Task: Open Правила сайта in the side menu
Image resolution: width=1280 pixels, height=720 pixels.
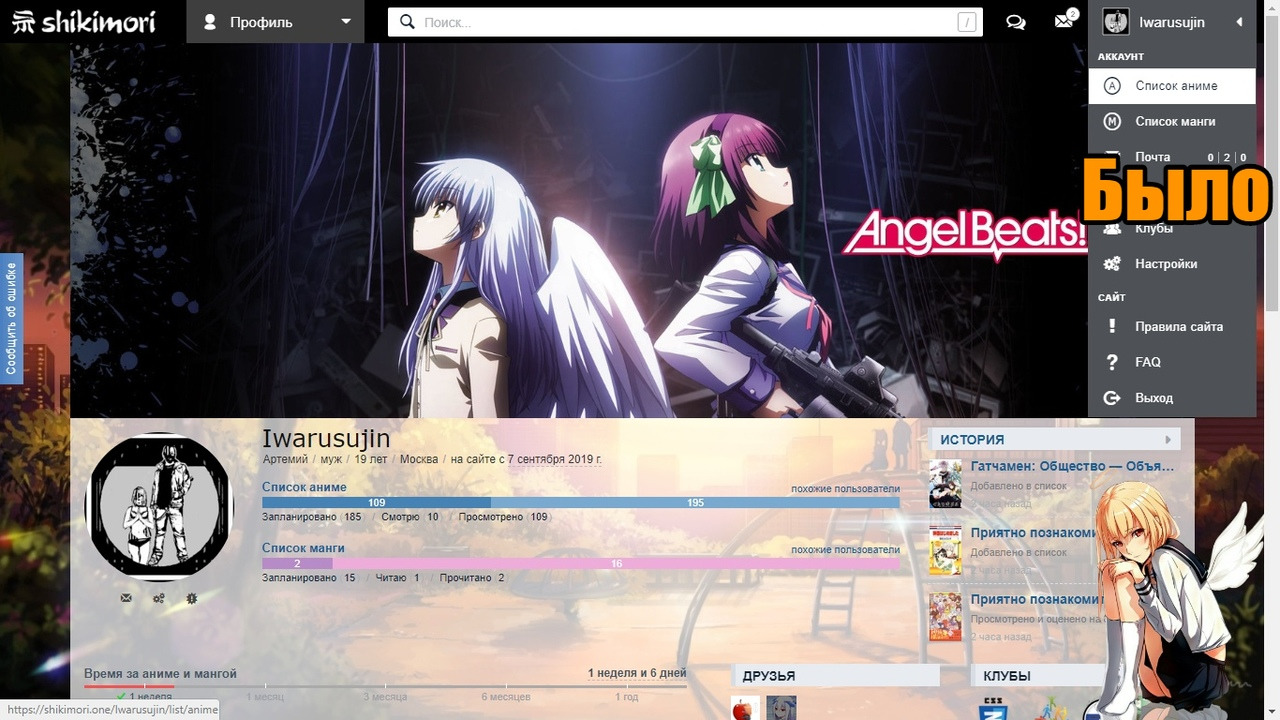Action: pos(1178,327)
